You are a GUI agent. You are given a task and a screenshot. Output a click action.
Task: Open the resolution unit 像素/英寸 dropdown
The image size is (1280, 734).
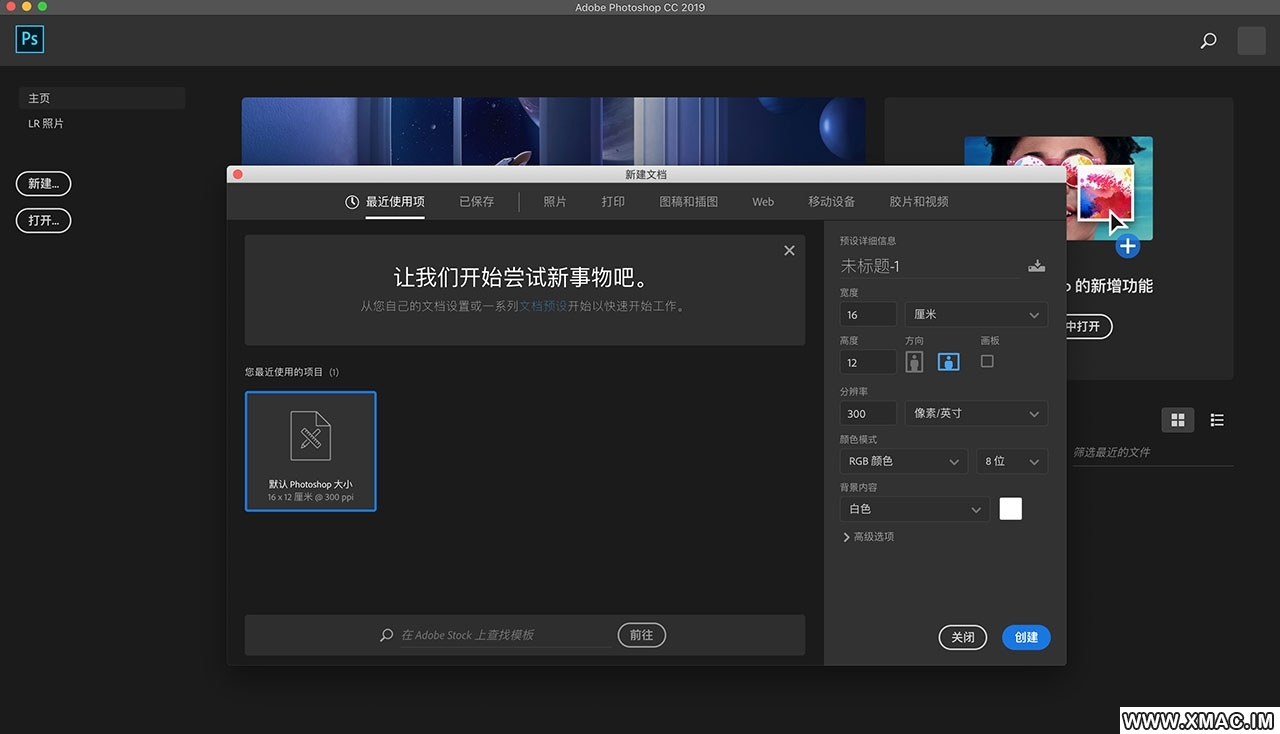pos(975,414)
